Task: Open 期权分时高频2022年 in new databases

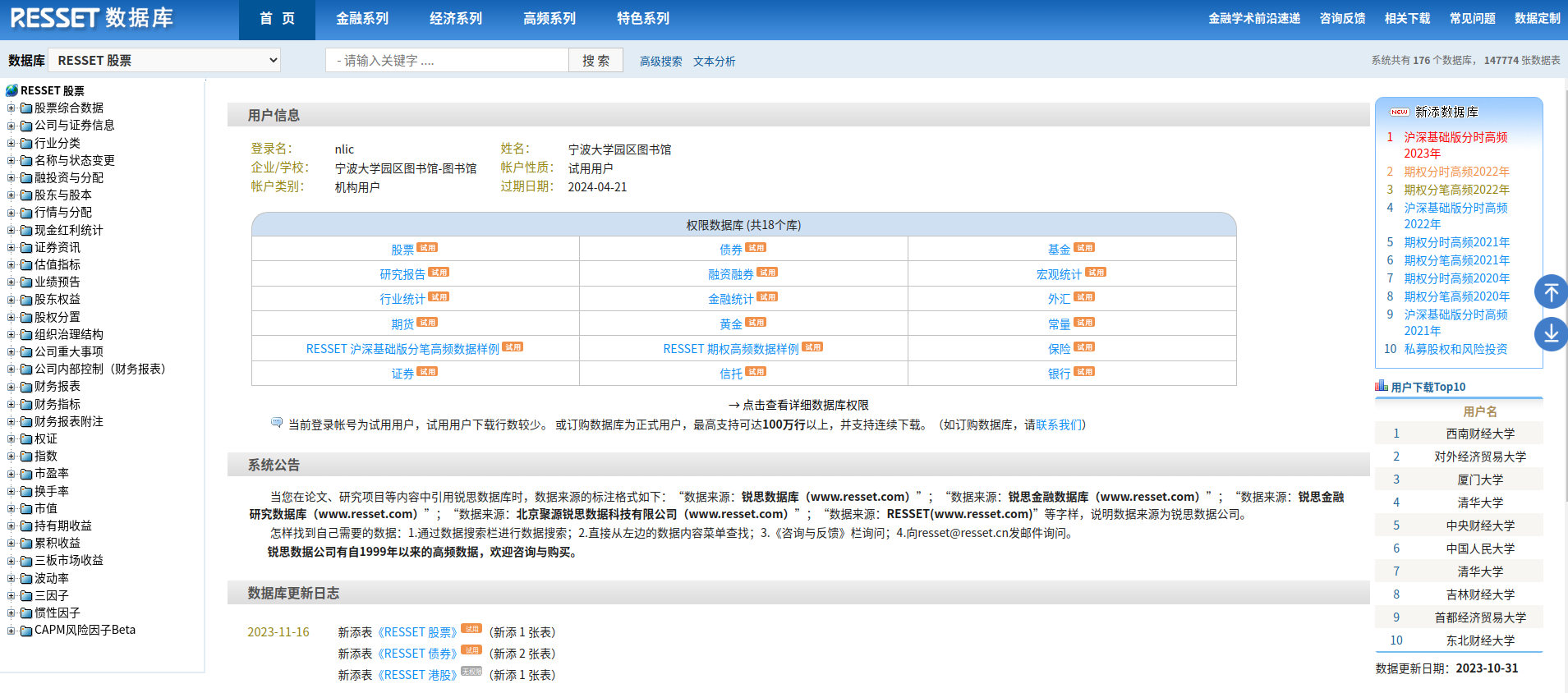Action: click(1457, 172)
